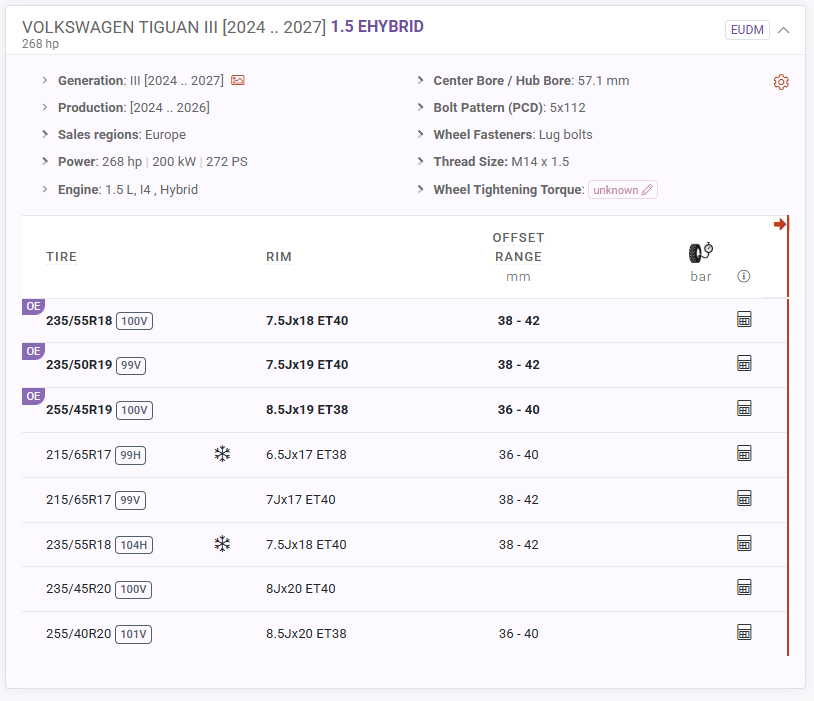Expand the Engine detail chevron
The image size is (814, 701).
45,190
